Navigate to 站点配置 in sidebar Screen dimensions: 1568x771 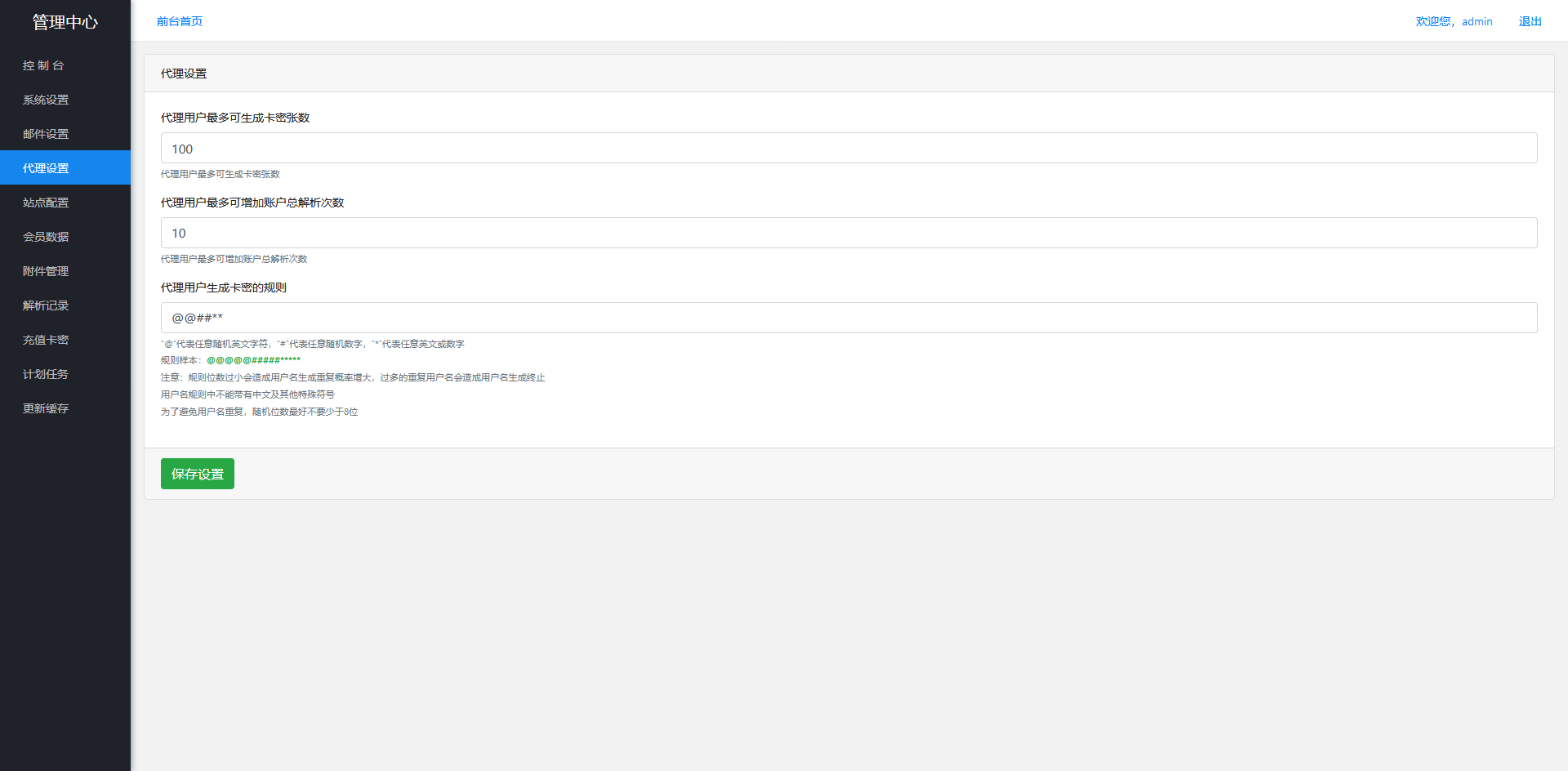[46, 203]
